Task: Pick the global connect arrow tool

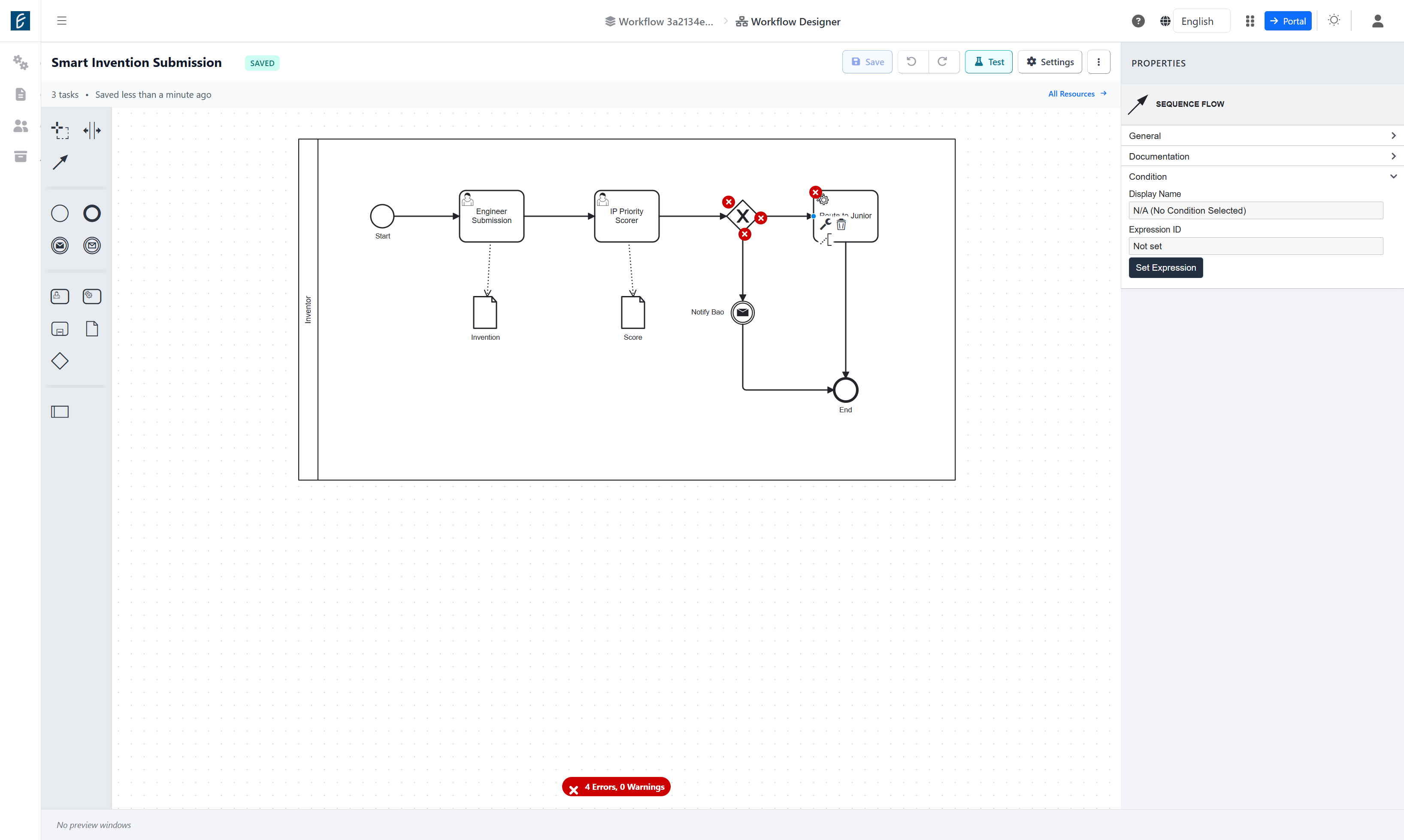Action: [60, 163]
